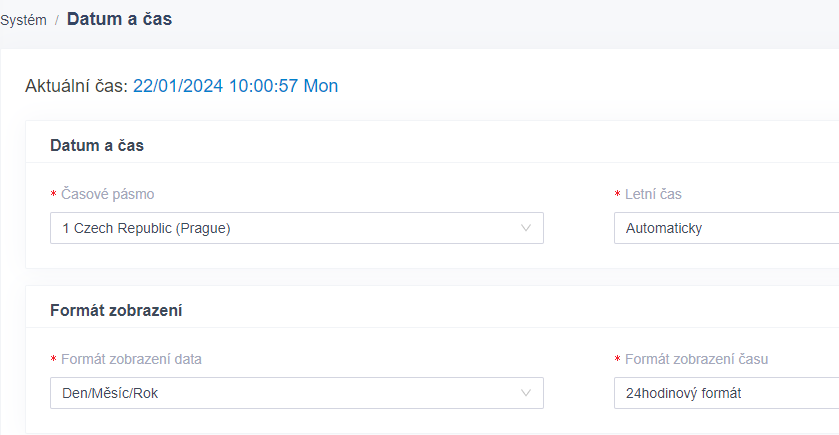The image size is (839, 435).
Task: Click the Formát zobrazení section header
Action: pos(116,310)
